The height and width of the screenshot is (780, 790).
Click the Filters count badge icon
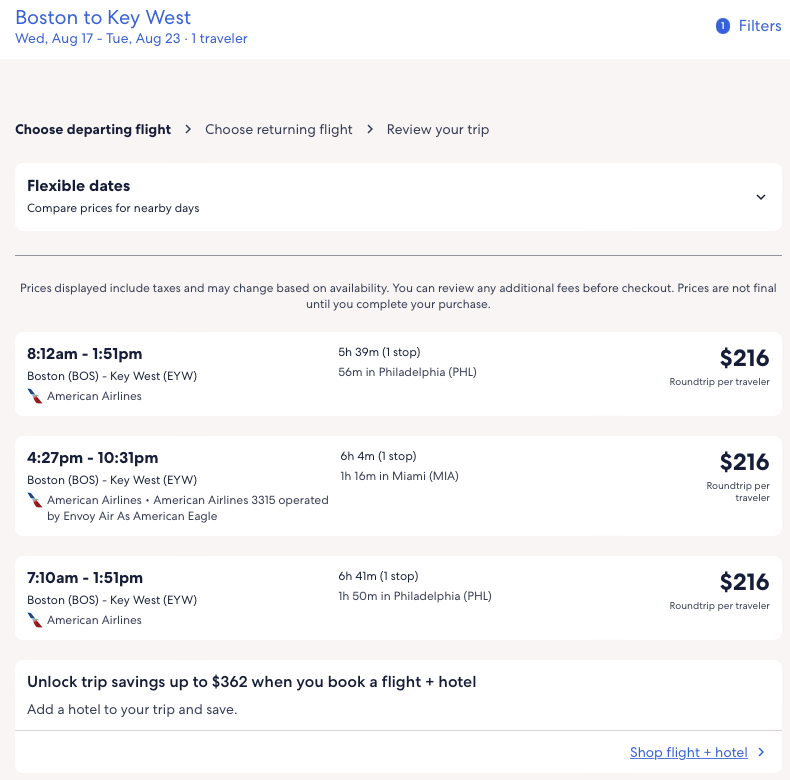point(723,26)
